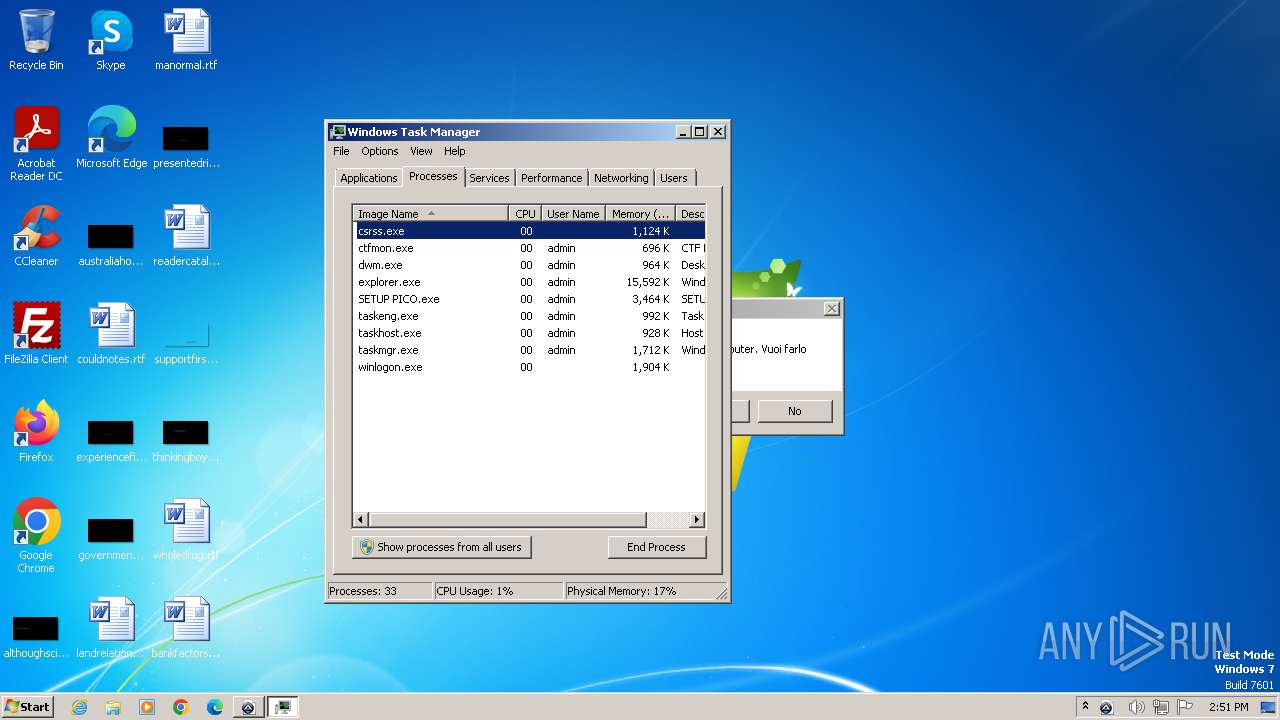Click the taskbar clock showing 2:51 PM

1228,707
